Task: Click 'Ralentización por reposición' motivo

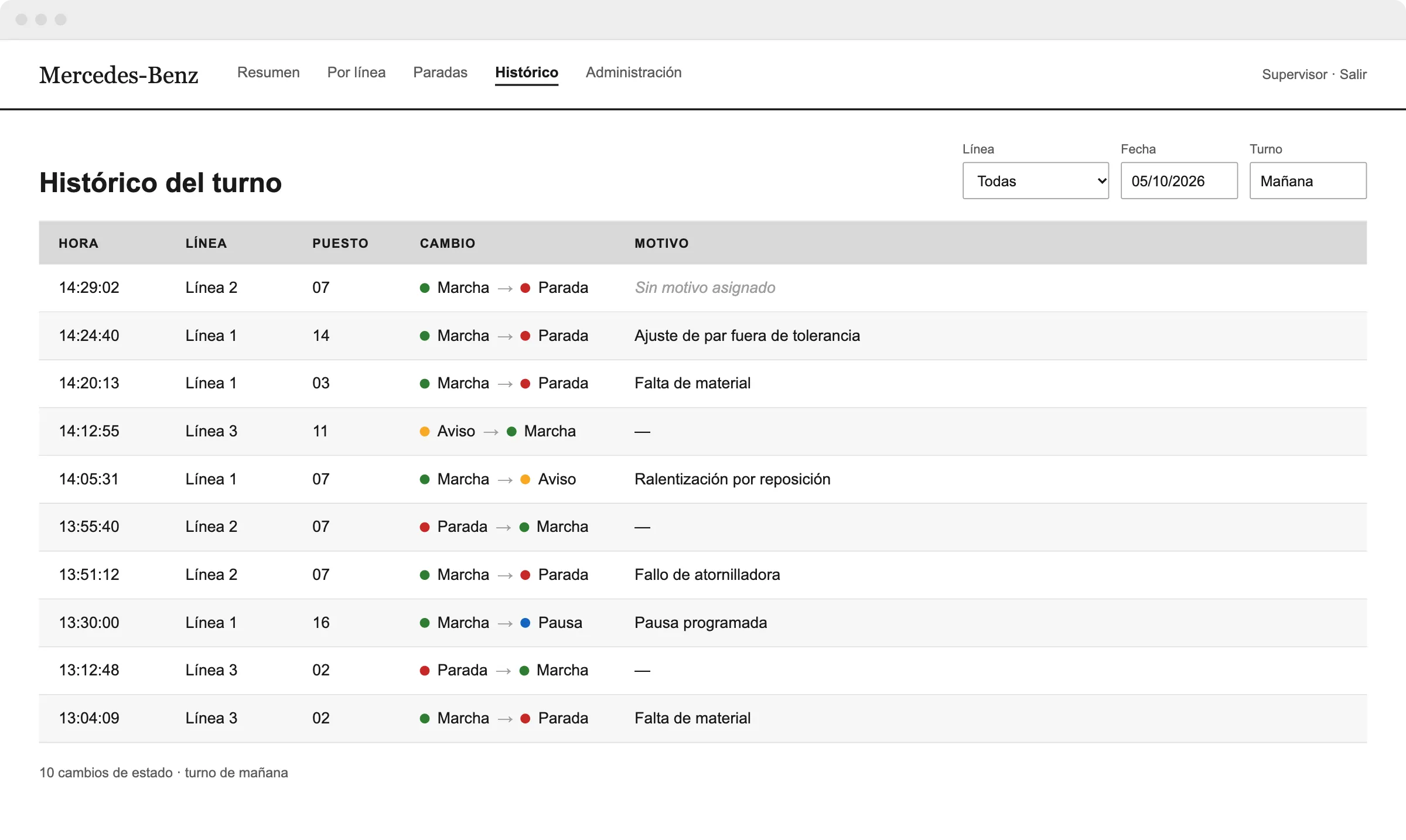Action: [x=732, y=479]
